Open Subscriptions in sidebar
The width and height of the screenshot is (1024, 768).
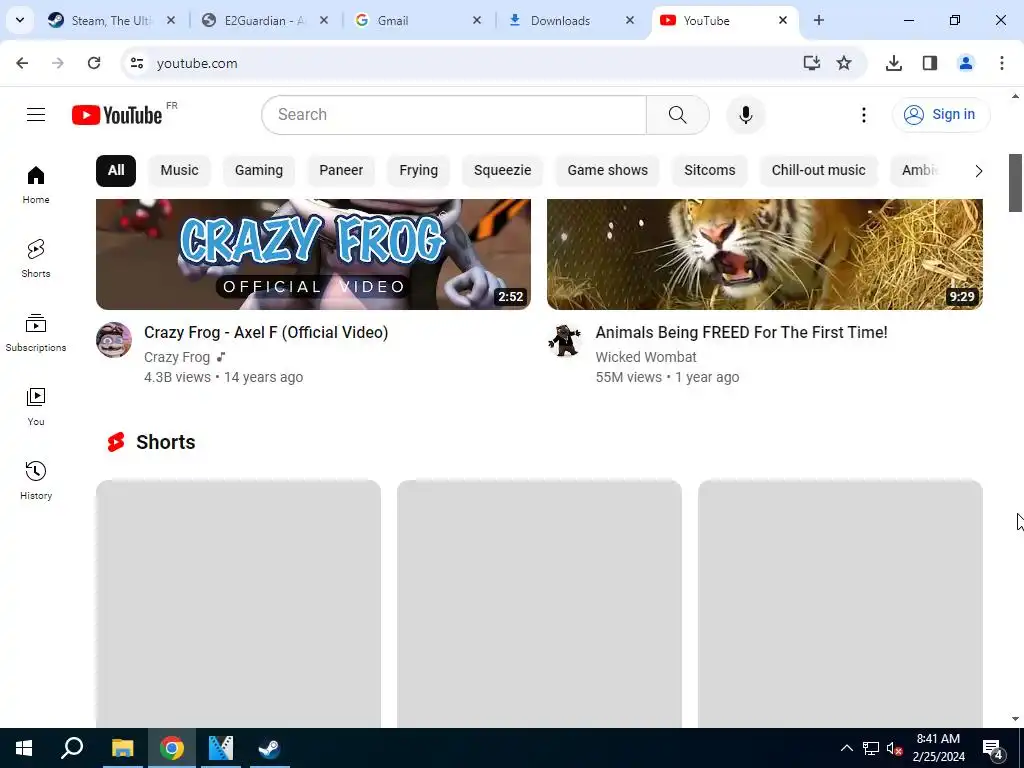coord(36,332)
